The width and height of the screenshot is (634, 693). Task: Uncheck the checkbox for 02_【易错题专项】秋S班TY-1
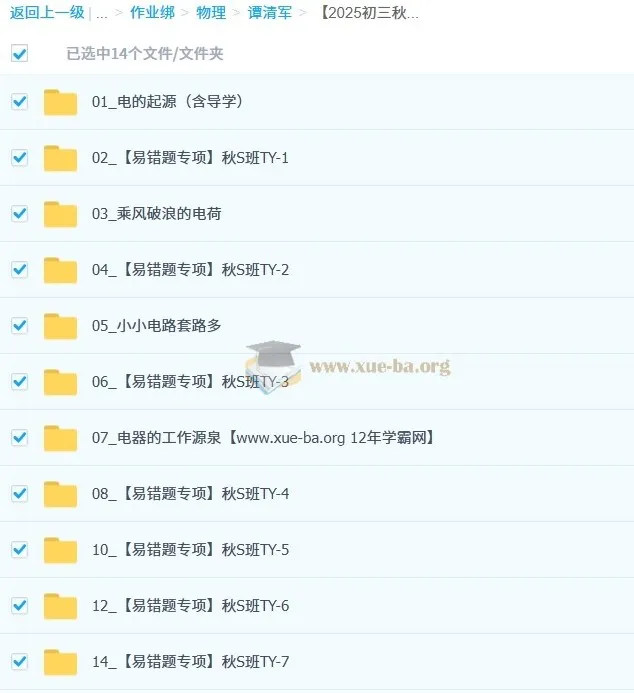point(19,157)
